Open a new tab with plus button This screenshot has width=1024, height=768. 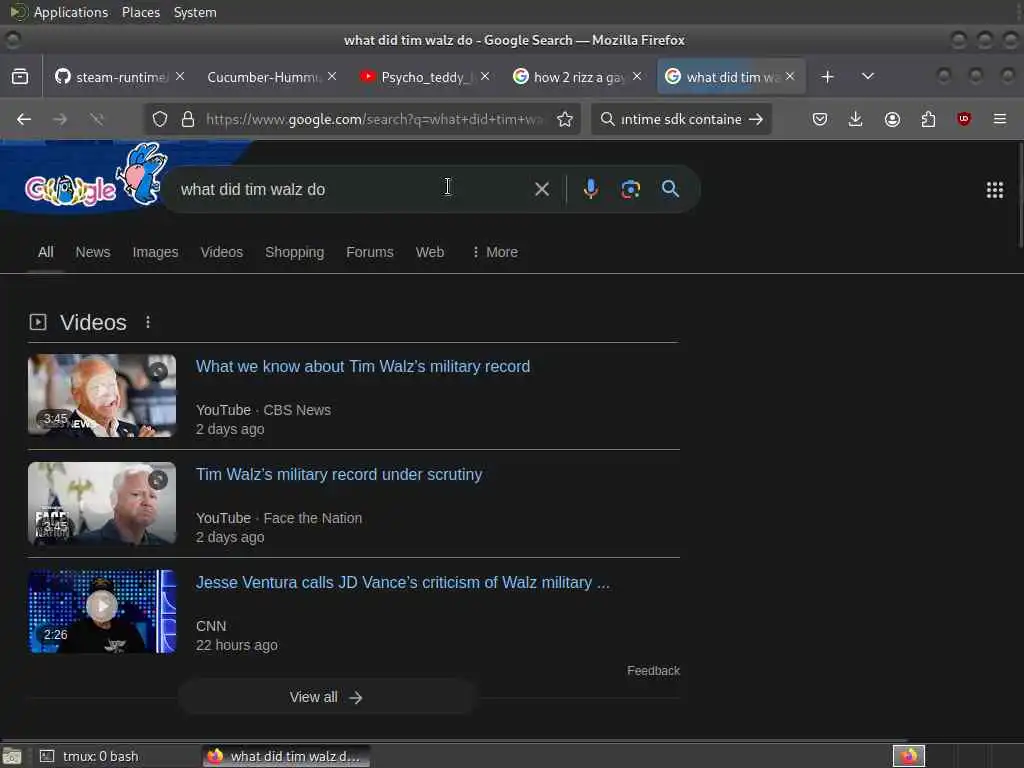[x=827, y=76]
